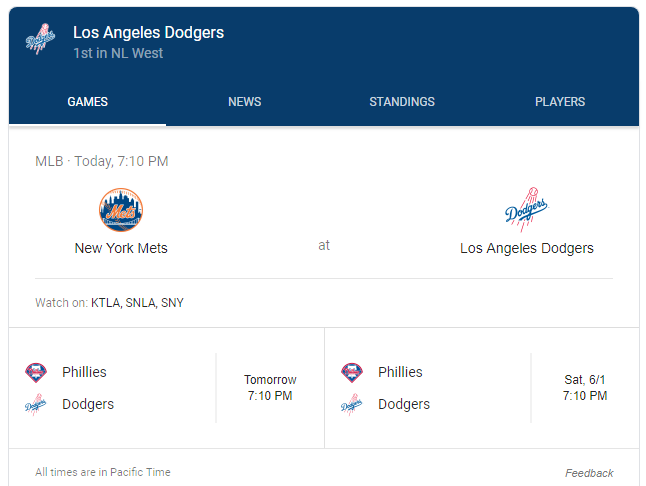Click the Sat, 6/1 game time
The height and width of the screenshot is (486, 646).
coord(585,388)
